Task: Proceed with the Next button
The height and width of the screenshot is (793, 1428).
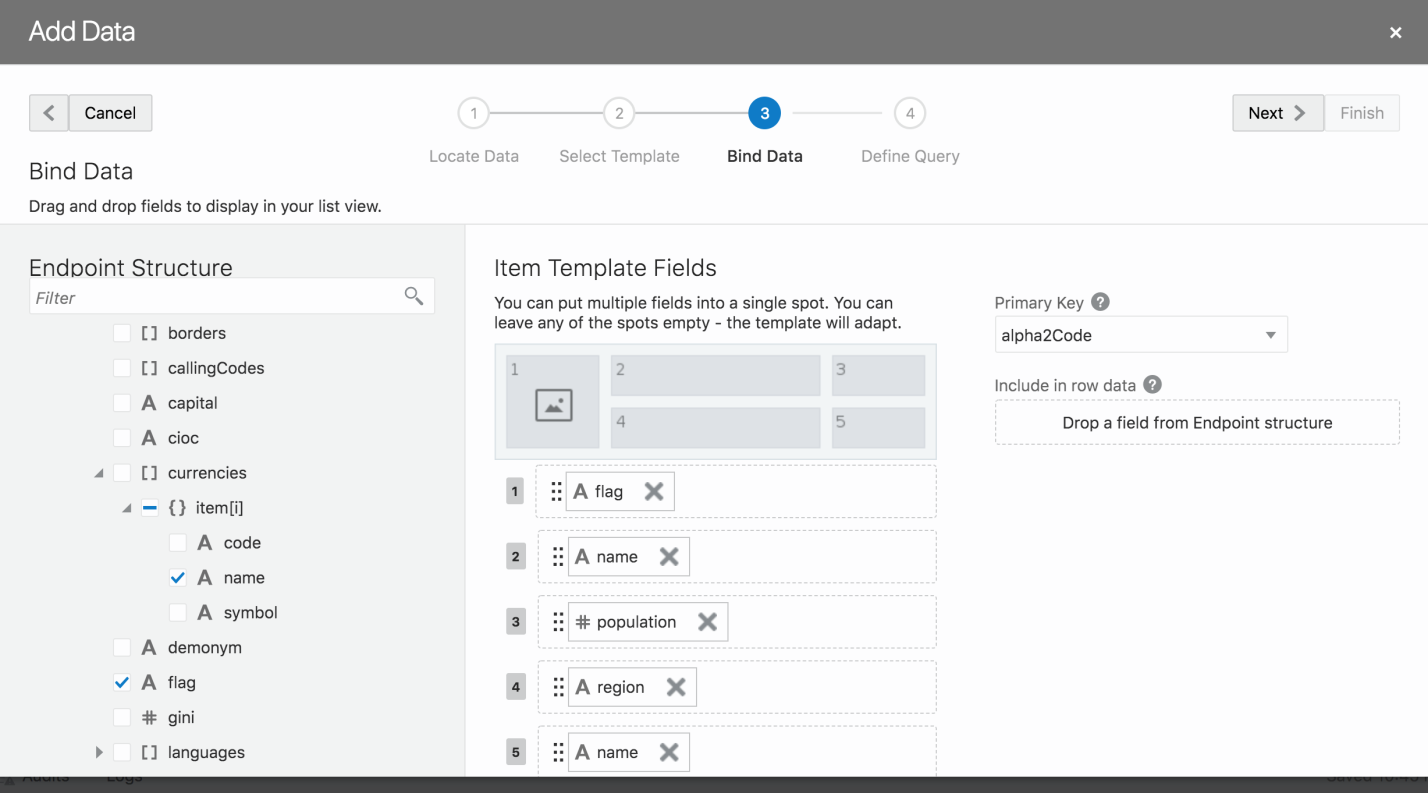Action: [x=1278, y=113]
